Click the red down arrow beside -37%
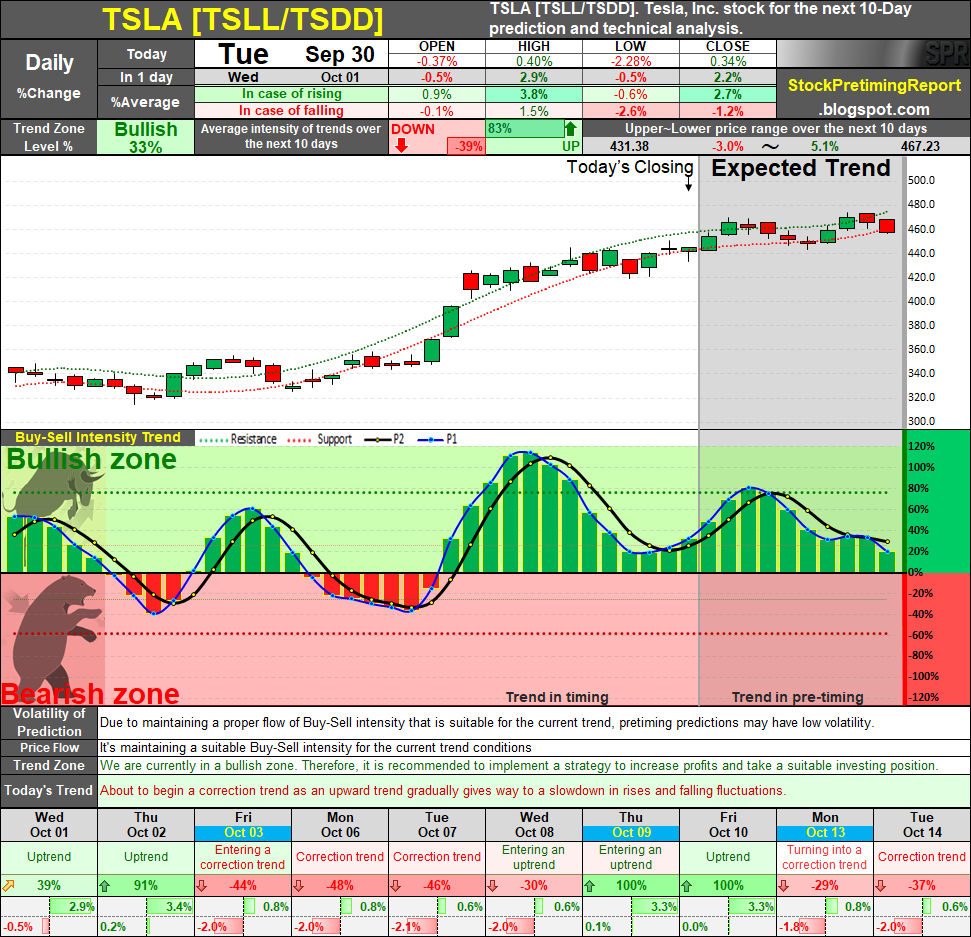This screenshot has width=971, height=937. click(x=881, y=886)
